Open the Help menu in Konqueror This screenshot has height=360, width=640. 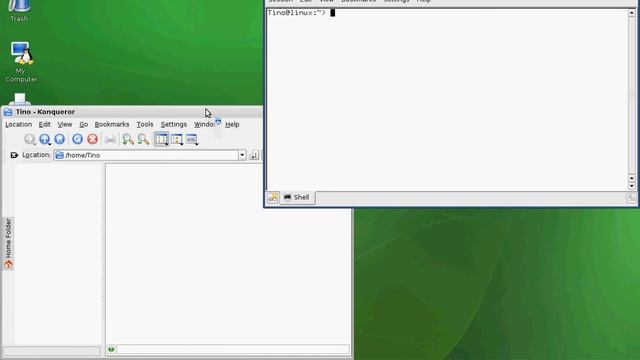[x=232, y=124]
